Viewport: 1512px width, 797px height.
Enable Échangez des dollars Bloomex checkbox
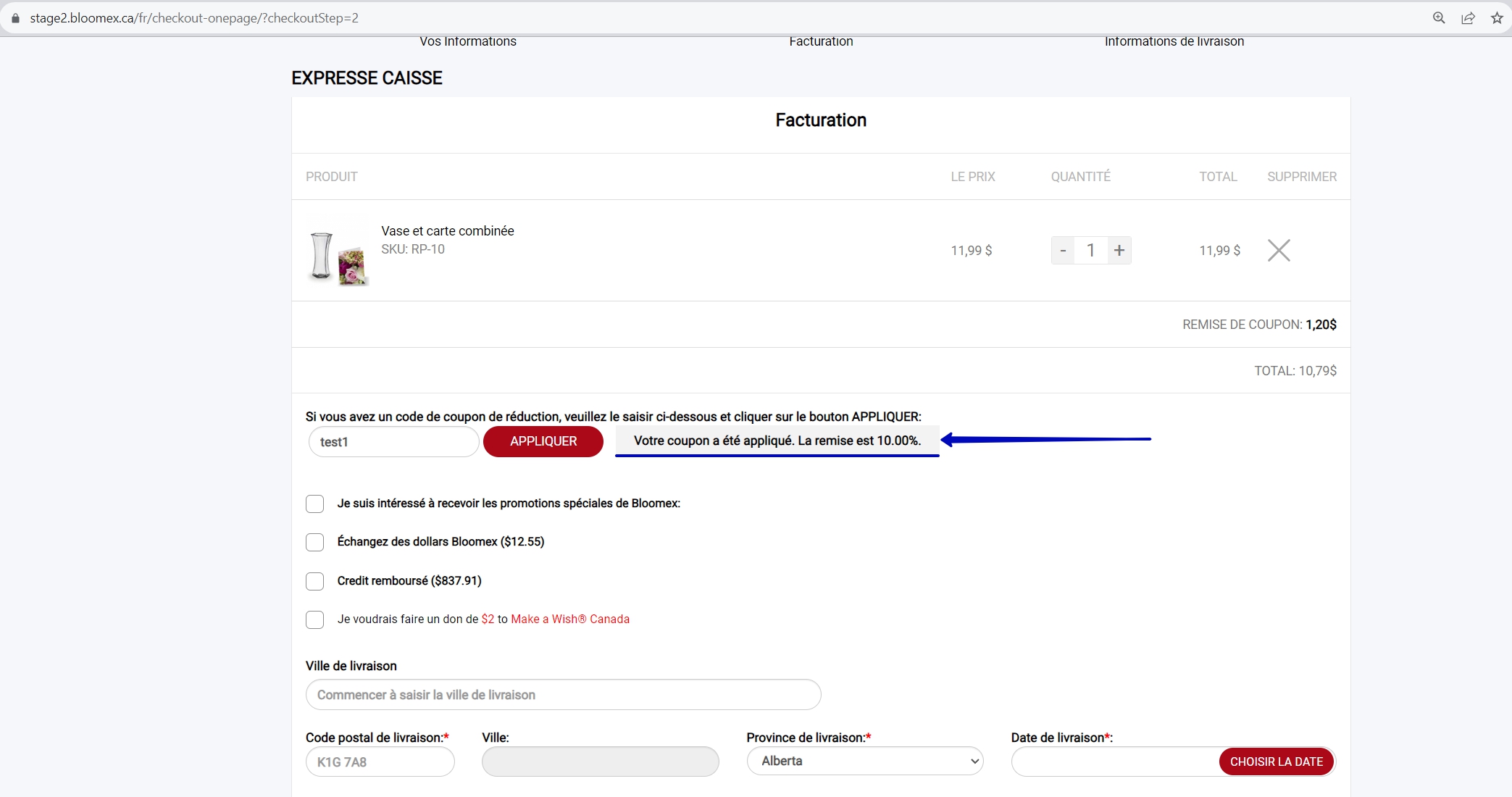(314, 542)
